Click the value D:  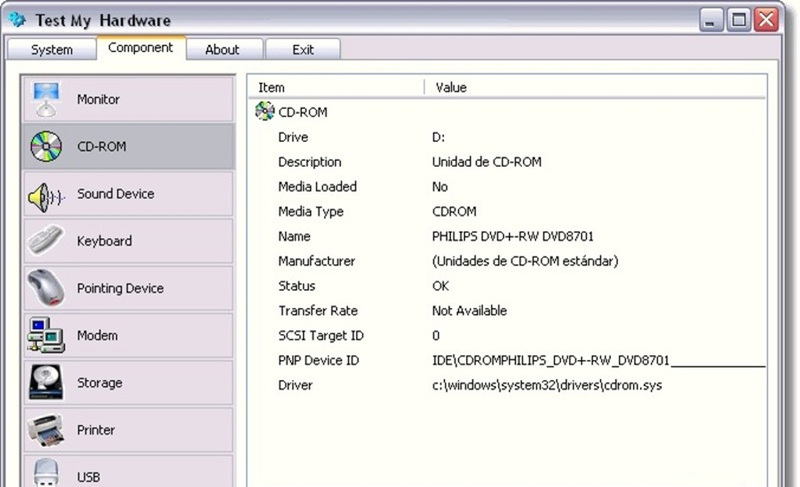click(438, 137)
